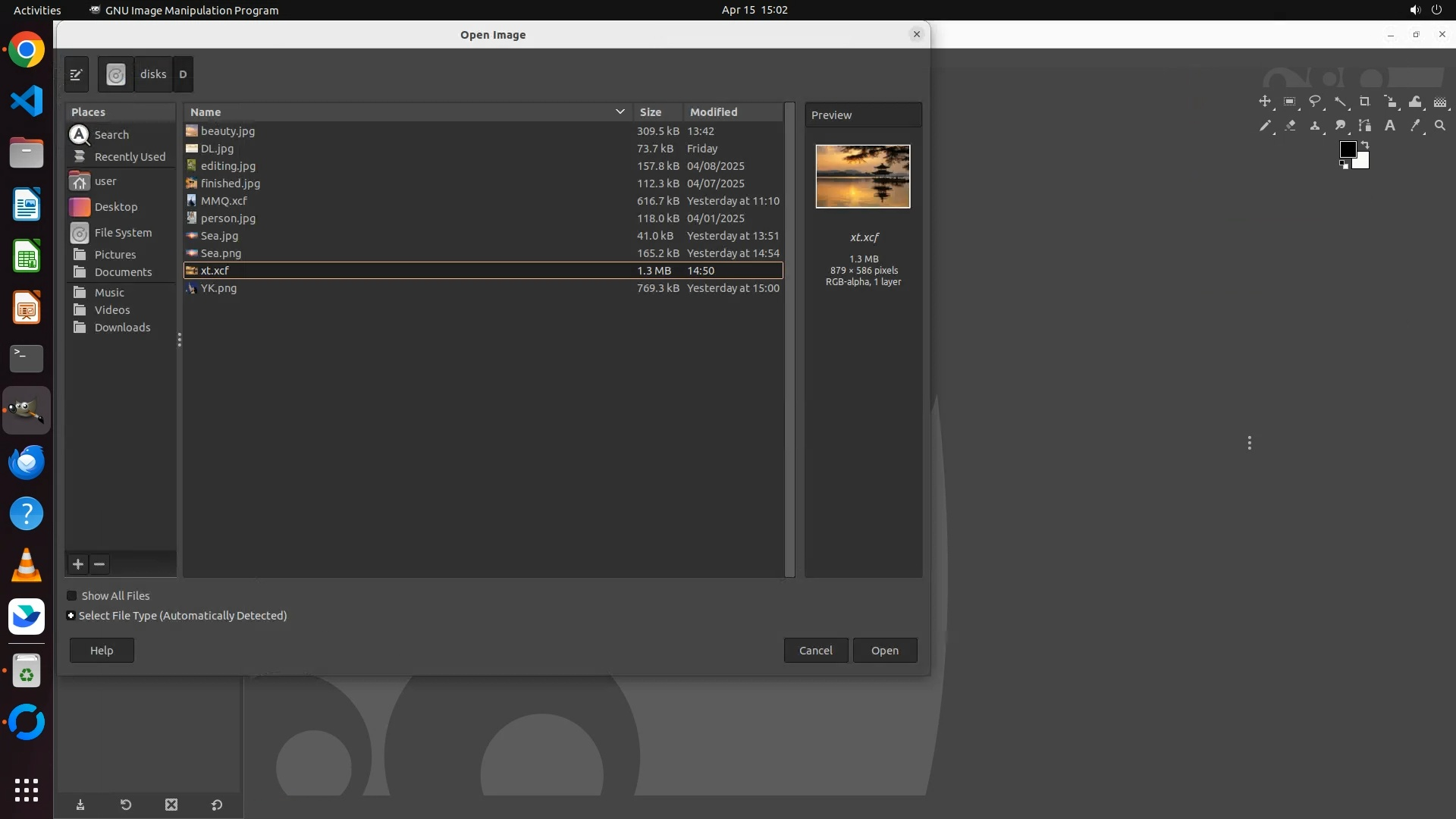Select the Color Picker eyedropper tool

pyautogui.click(x=1415, y=126)
